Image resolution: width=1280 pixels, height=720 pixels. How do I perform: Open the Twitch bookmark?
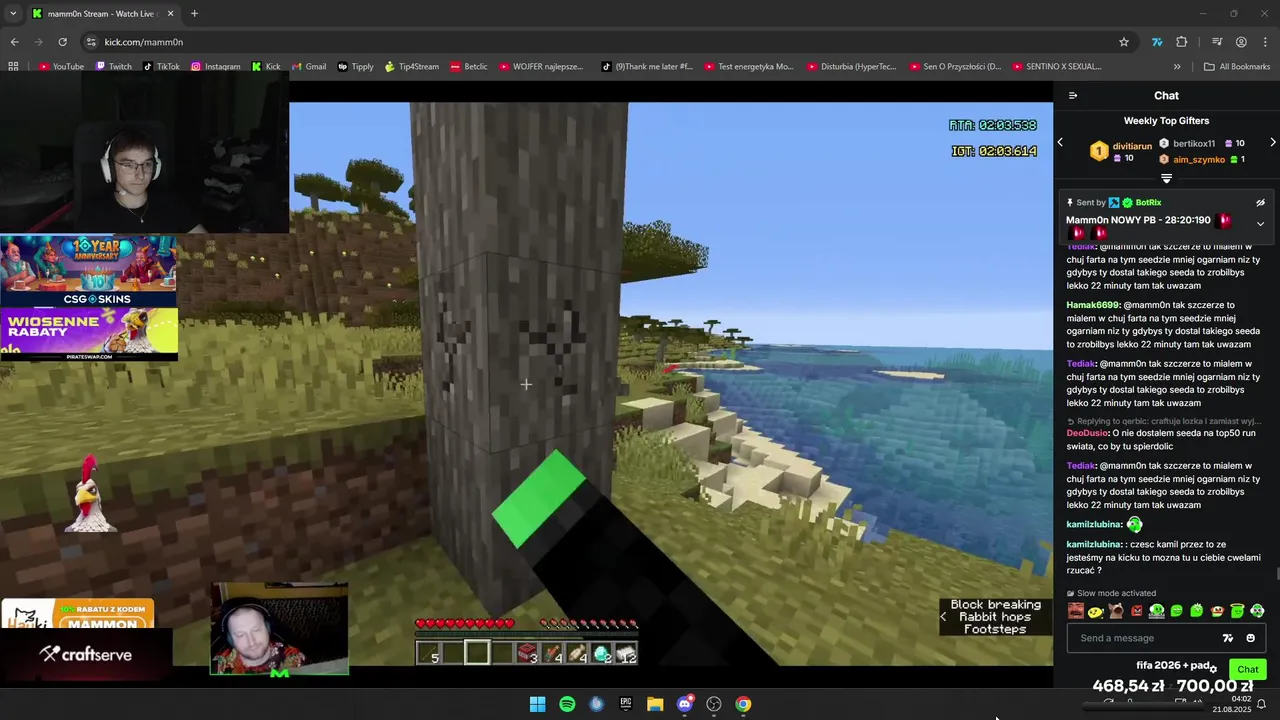pos(113,66)
